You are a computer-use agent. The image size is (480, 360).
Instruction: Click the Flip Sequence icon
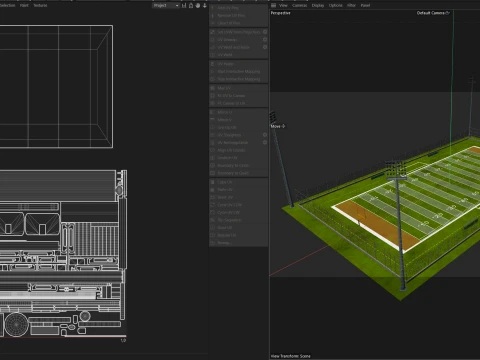click(x=213, y=220)
